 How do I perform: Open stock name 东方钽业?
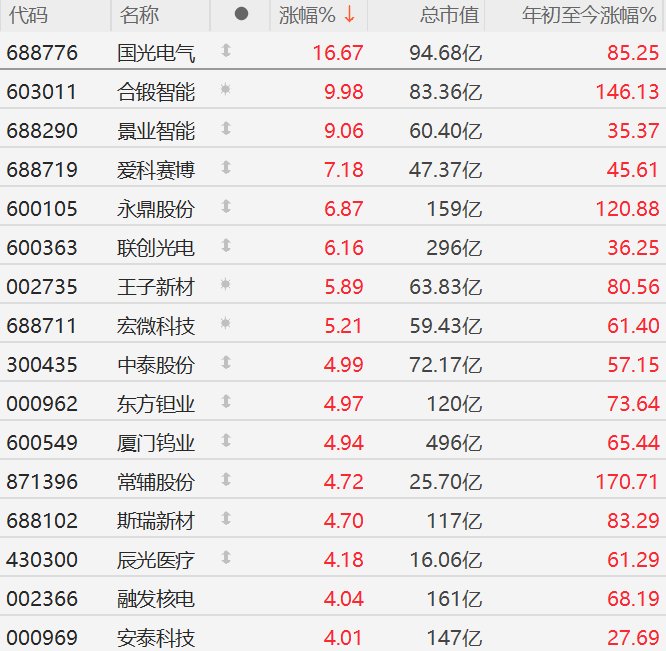click(156, 404)
